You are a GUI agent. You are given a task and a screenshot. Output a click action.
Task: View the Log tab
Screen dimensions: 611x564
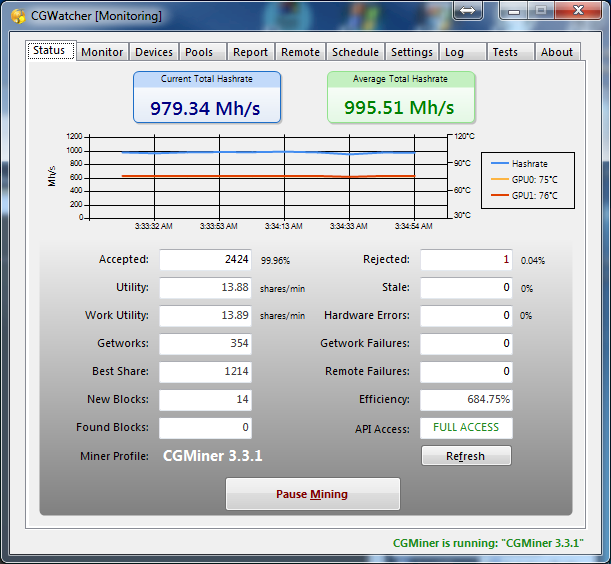[x=463, y=52]
